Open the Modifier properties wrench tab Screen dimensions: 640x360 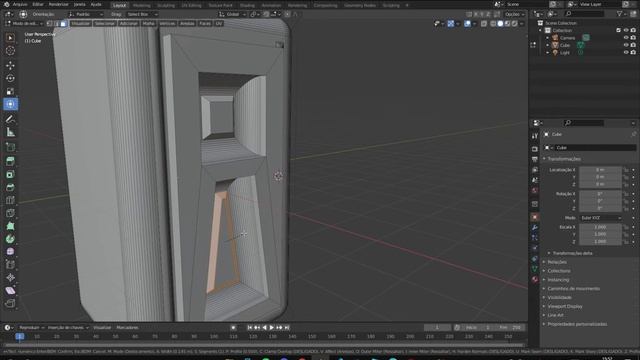coord(535,227)
